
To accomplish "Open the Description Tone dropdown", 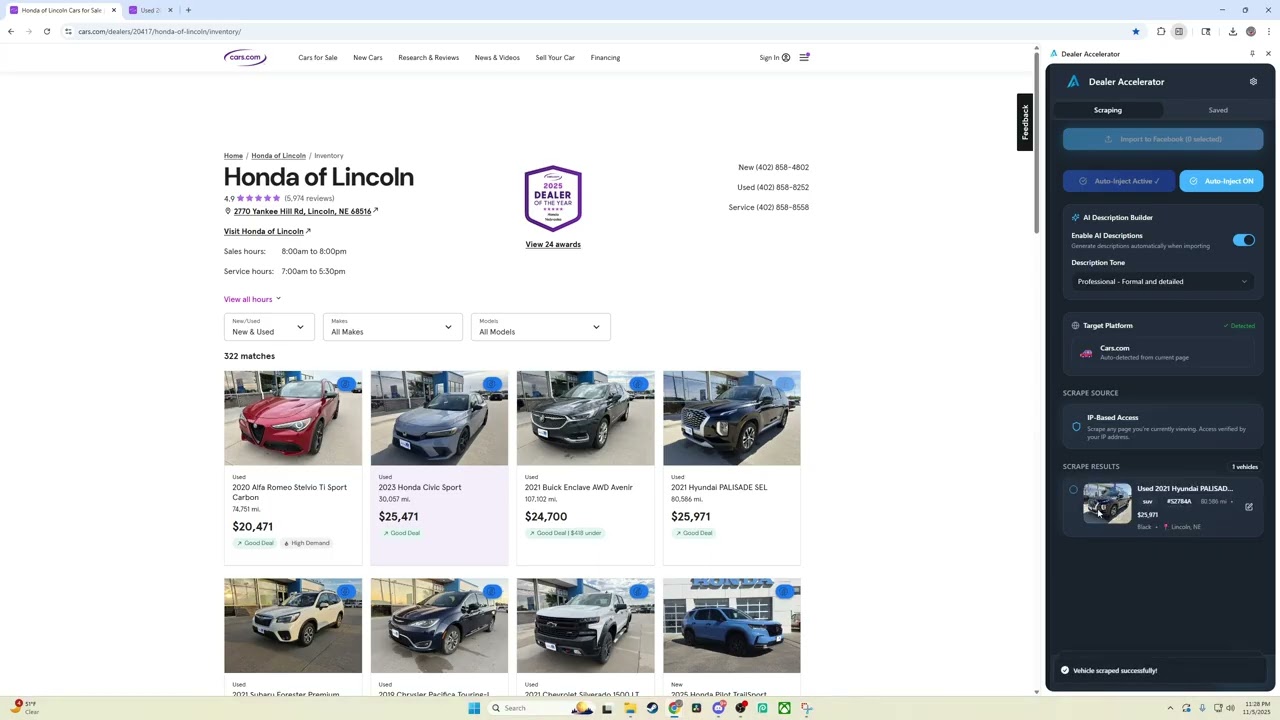I will click(x=1162, y=281).
